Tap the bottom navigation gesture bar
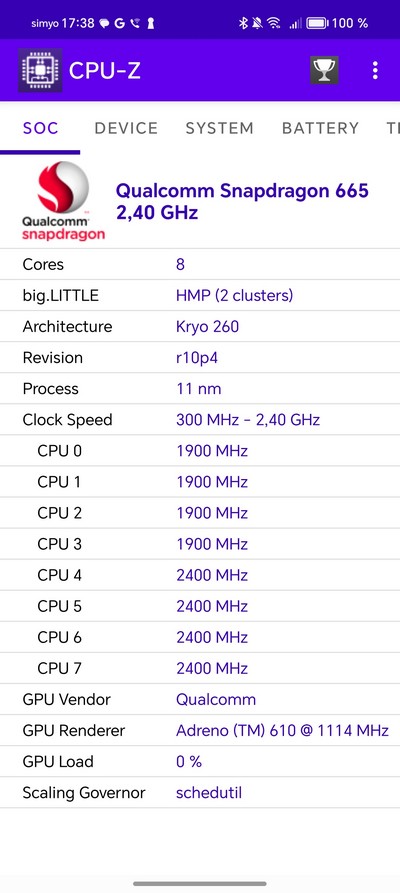This screenshot has width=400, height=893. [200, 883]
